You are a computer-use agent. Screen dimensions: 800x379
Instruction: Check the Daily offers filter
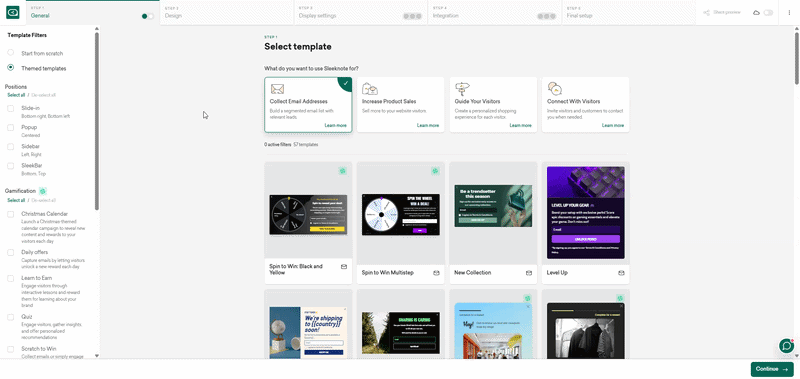pyautogui.click(x=11, y=252)
